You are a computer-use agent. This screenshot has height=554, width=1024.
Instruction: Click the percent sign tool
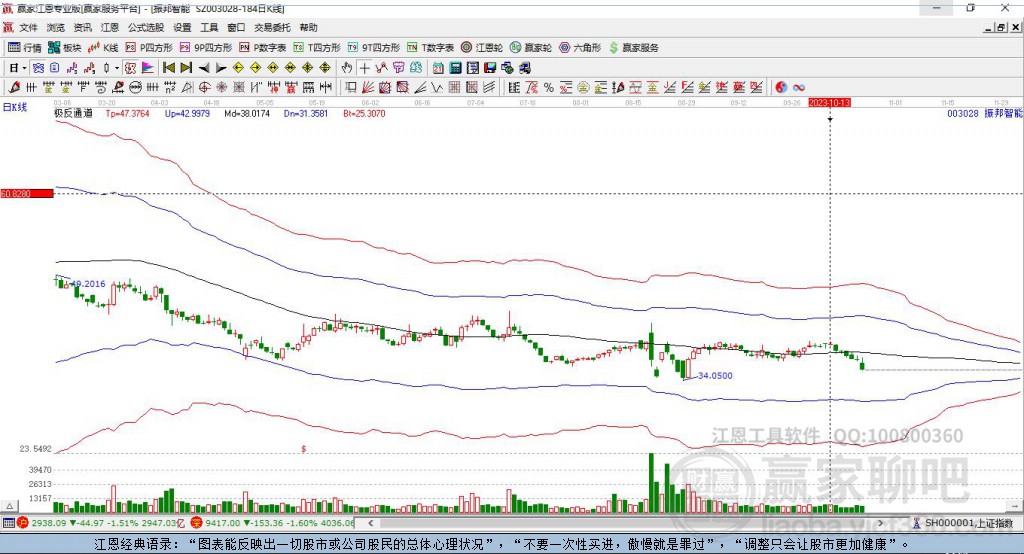pos(549,88)
